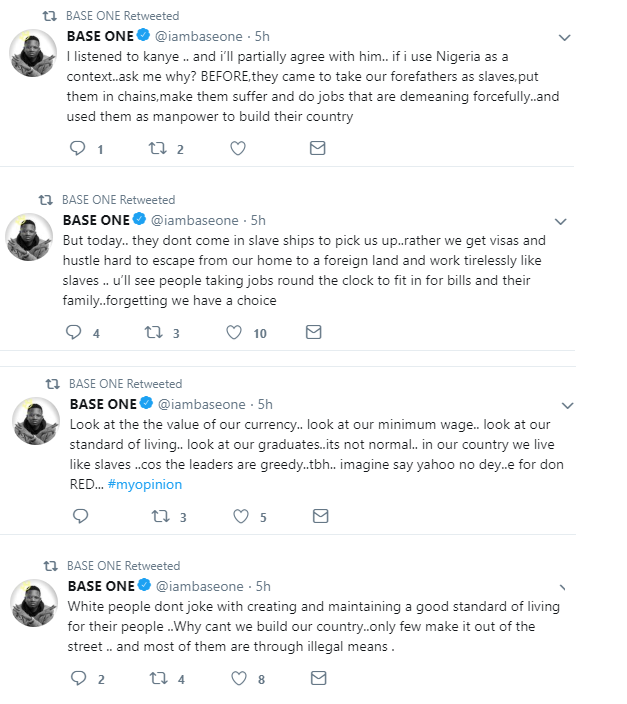
Task: Open the BASE ONE display name on the third tweet
Action: coord(103,404)
